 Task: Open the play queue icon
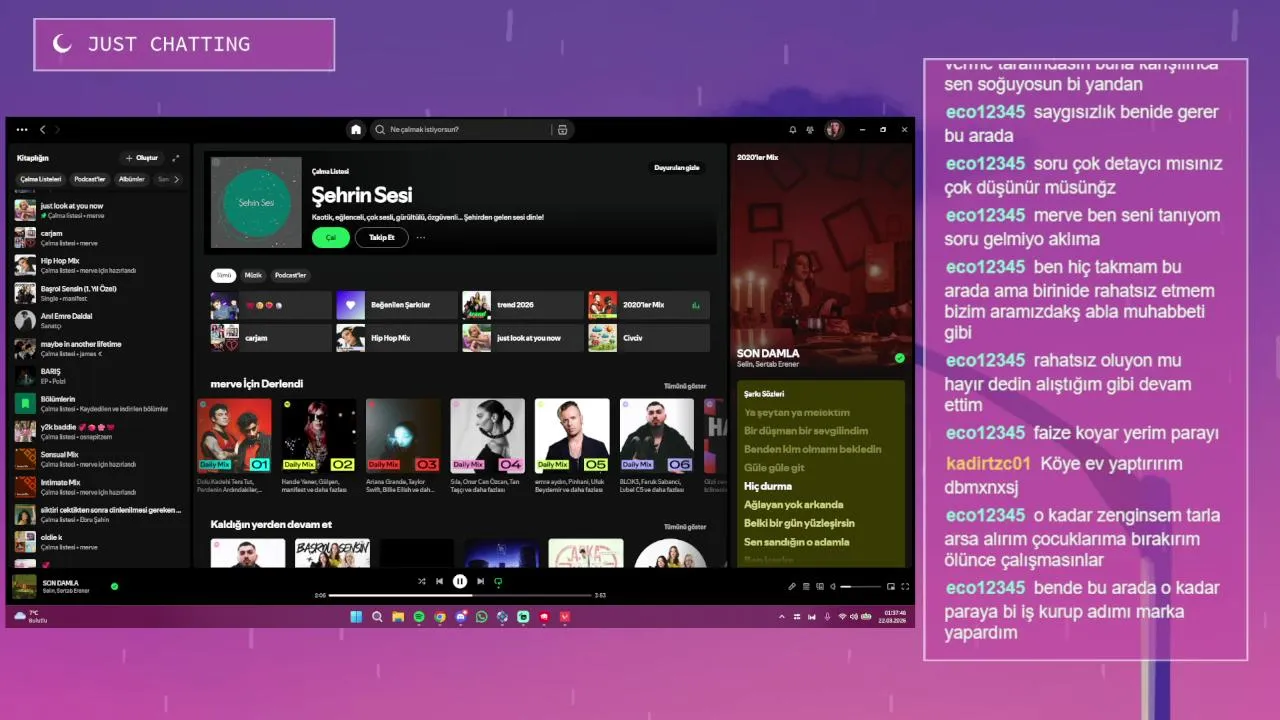click(806, 586)
